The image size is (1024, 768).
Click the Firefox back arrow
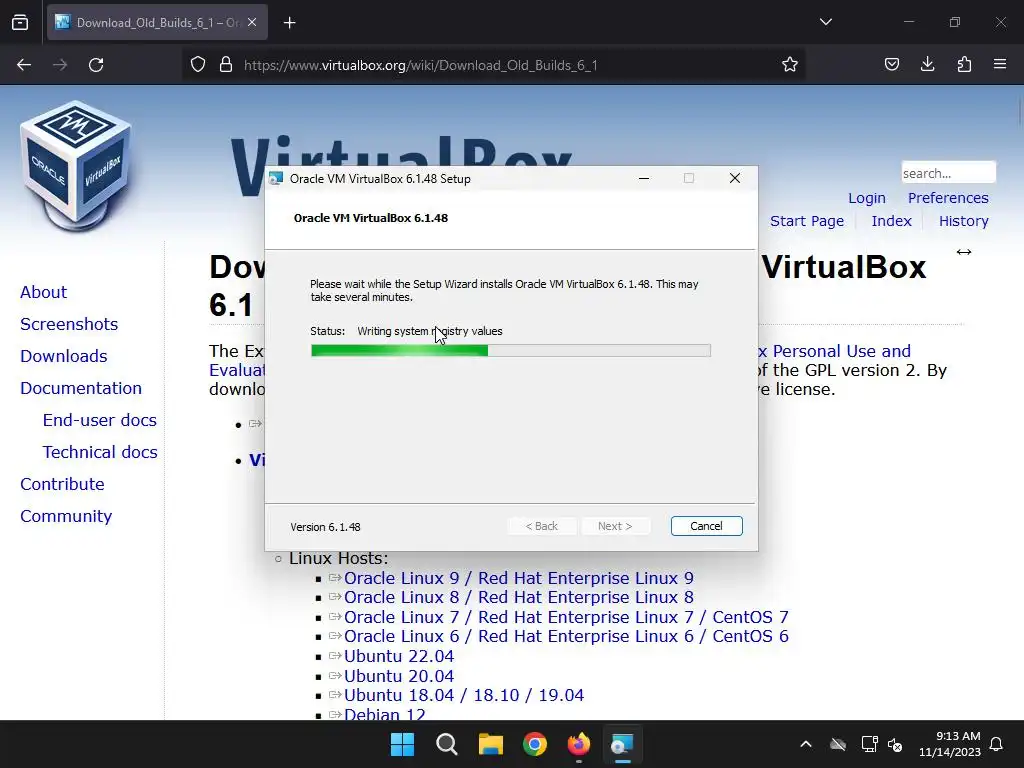click(24, 65)
